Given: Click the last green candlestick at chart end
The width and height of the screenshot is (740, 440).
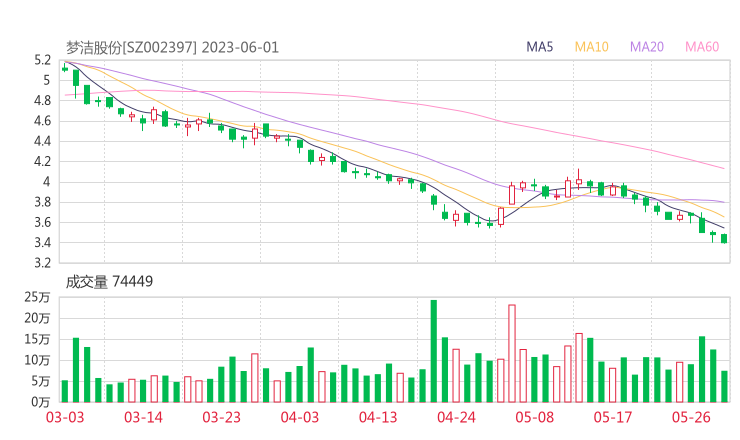Looking at the screenshot, I should [724, 238].
